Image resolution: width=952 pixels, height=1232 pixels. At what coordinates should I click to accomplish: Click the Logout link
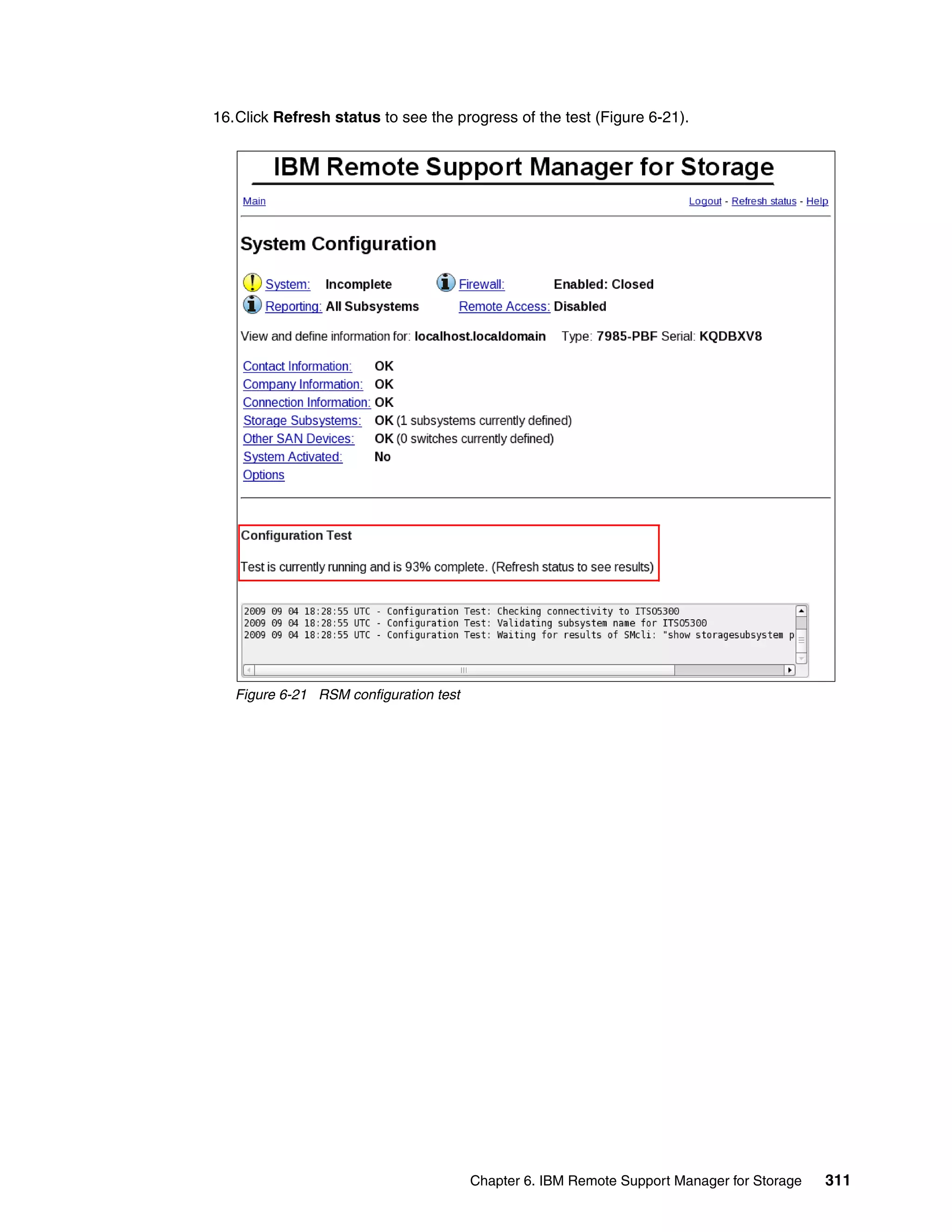click(705, 201)
